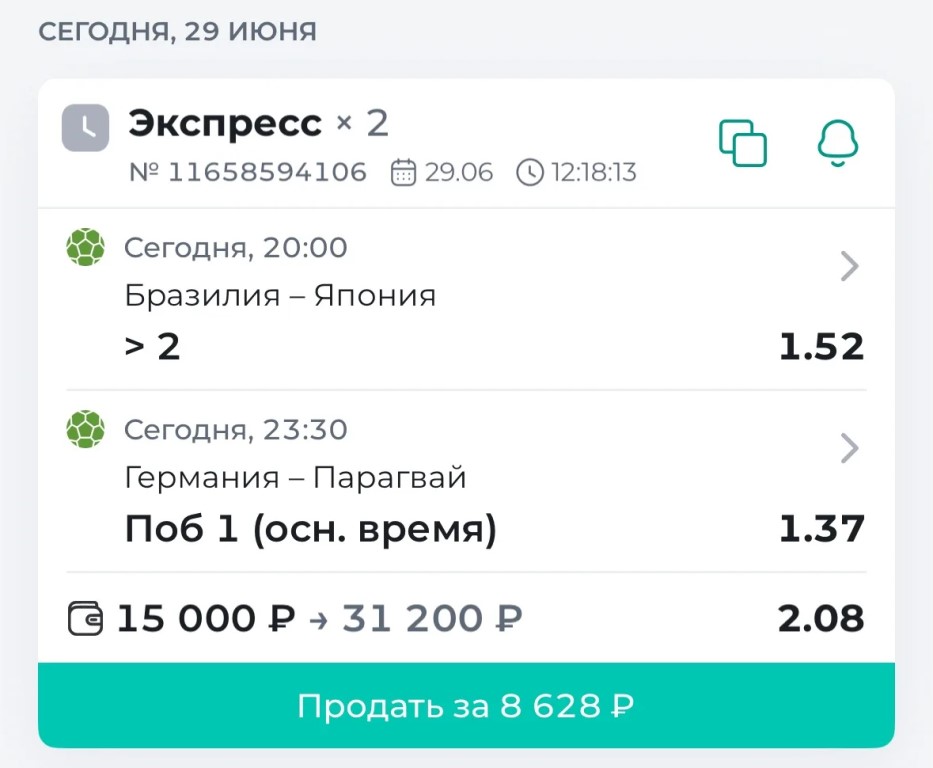The width and height of the screenshot is (933, 768).
Task: Copy the bet slip with the duplicate icon
Action: [x=743, y=143]
